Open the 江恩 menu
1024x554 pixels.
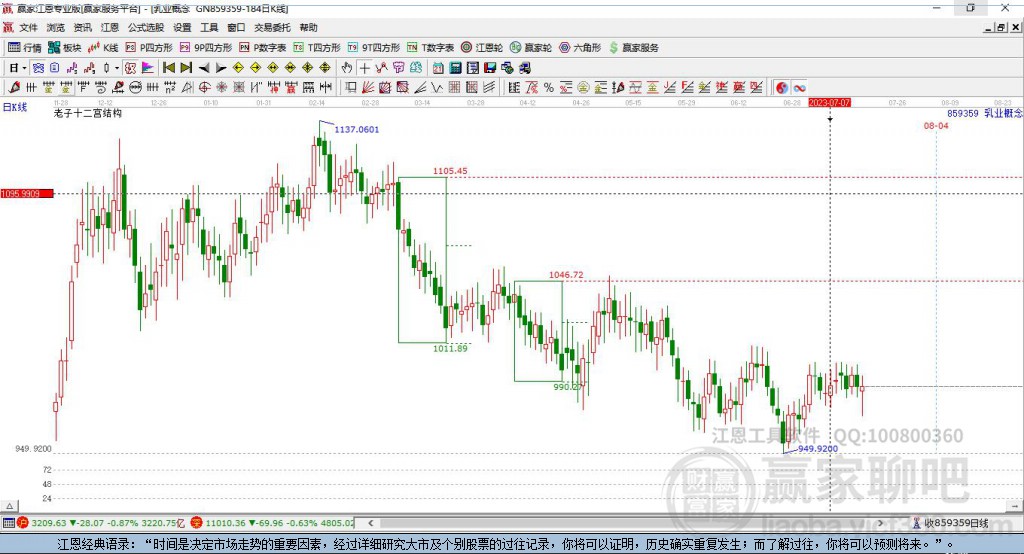109,27
